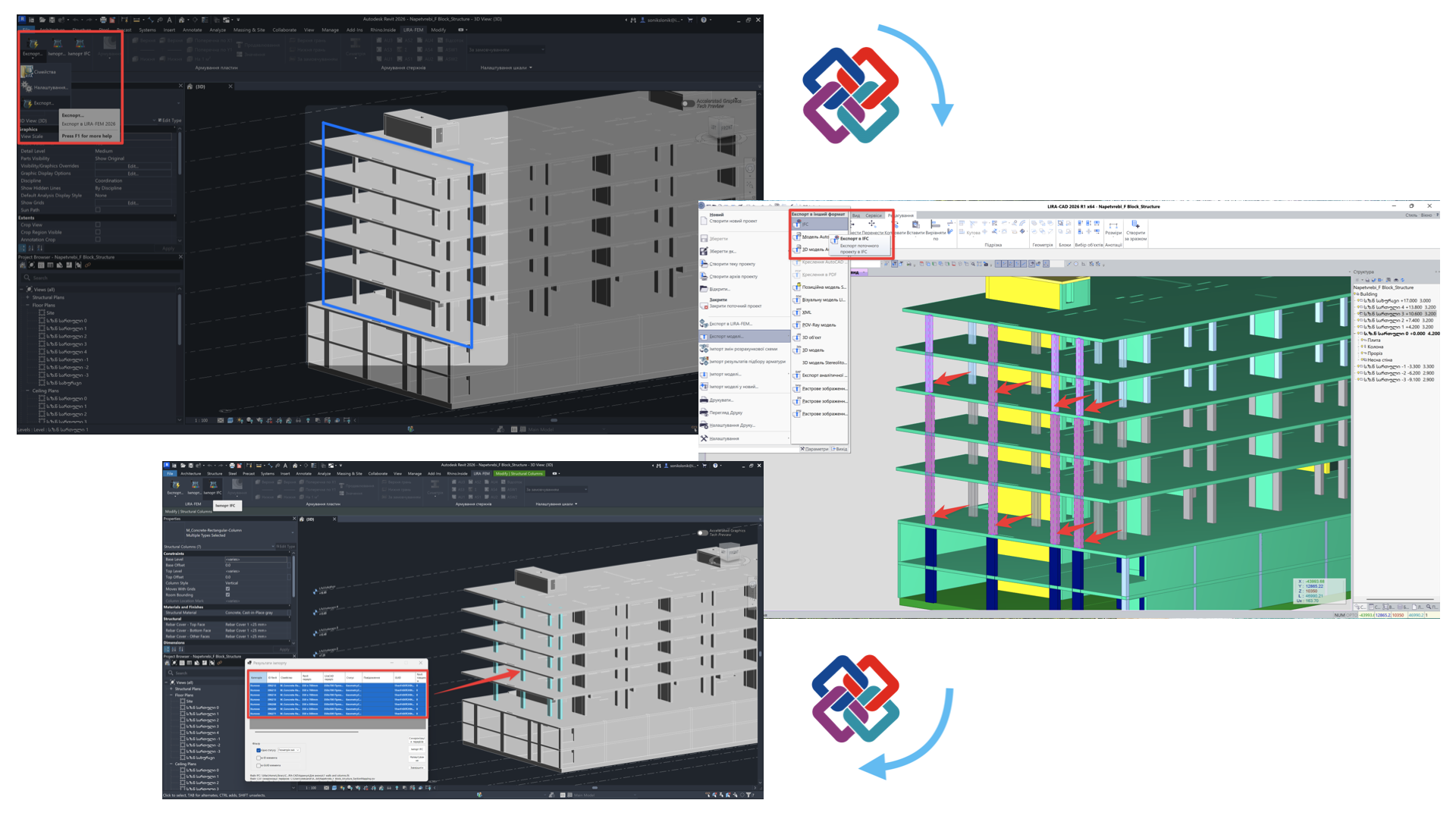Switch to the Сервіси ribbon tab
This screenshot has width=1456, height=819.
(874, 215)
